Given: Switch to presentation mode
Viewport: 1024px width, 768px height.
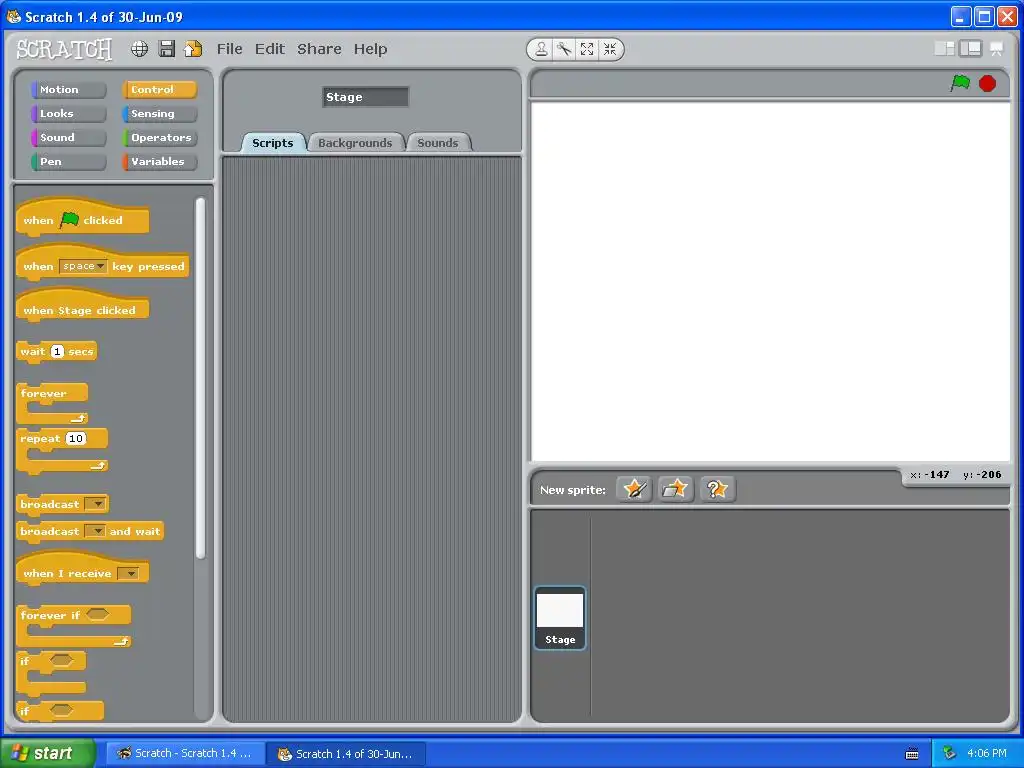Looking at the screenshot, I should coord(997,48).
